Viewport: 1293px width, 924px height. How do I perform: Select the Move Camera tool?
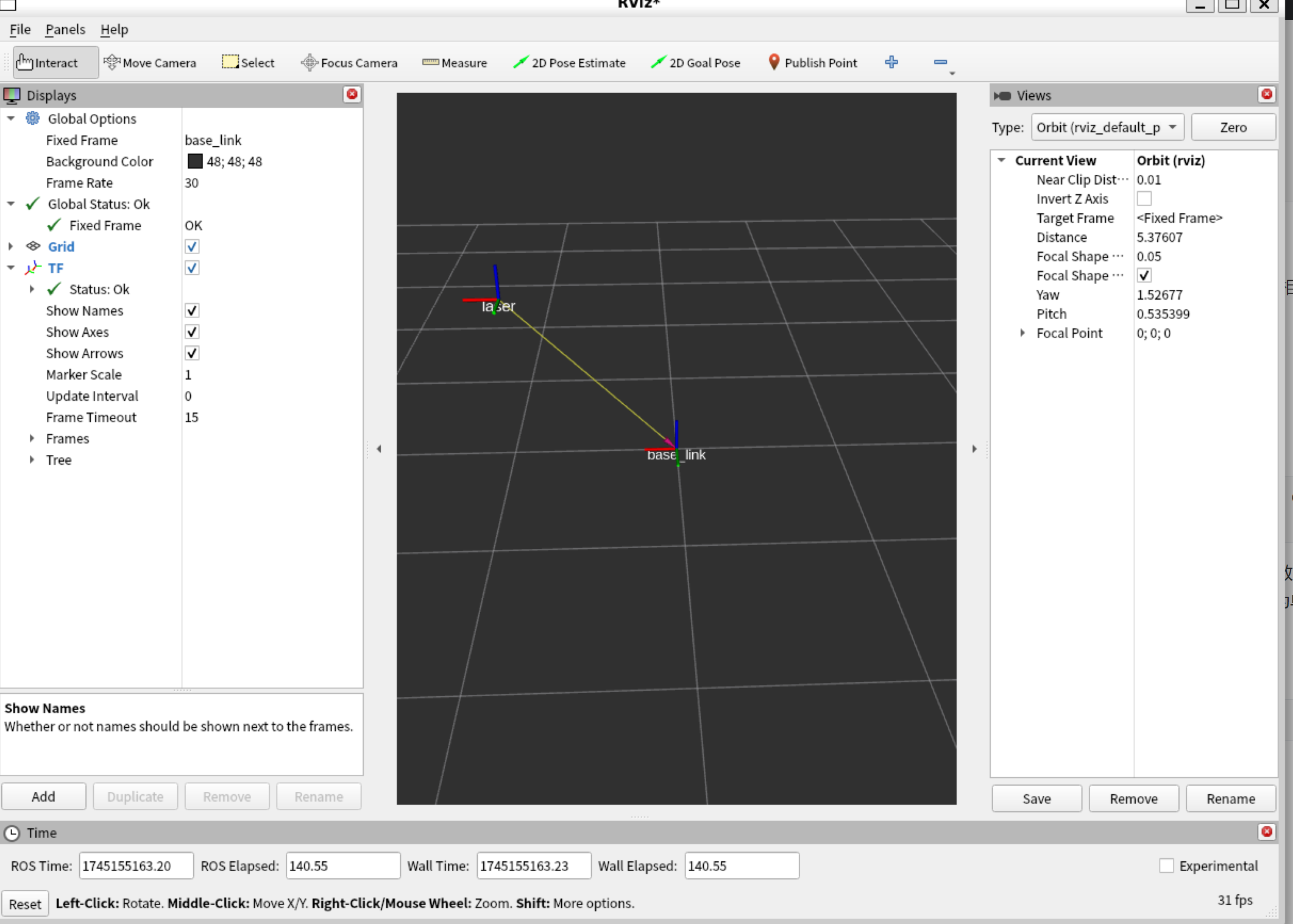coord(150,63)
